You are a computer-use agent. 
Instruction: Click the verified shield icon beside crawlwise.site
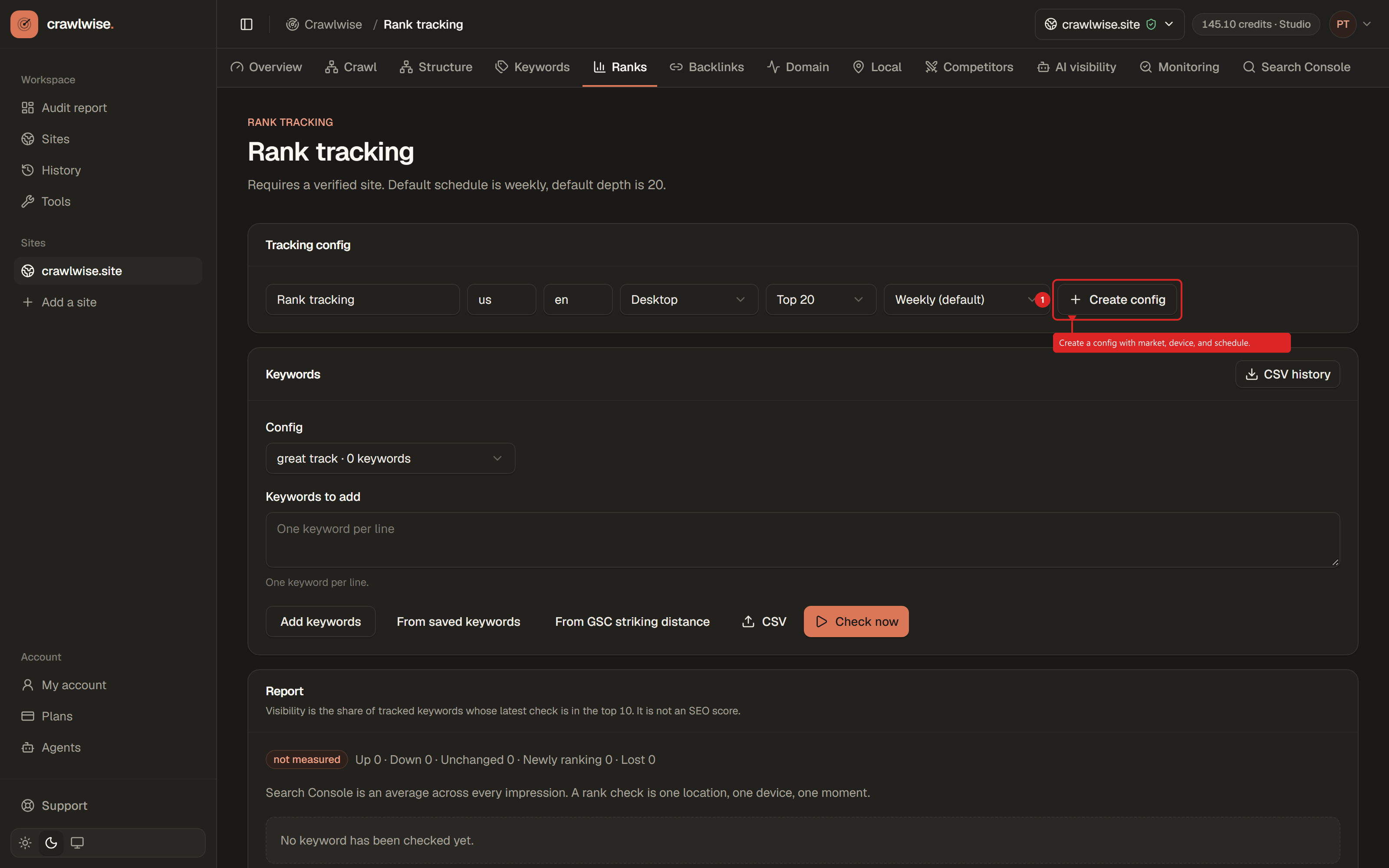(x=1151, y=24)
